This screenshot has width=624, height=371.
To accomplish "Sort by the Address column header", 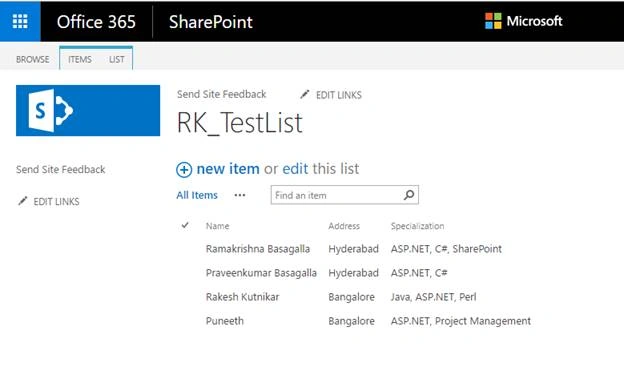I will (344, 226).
